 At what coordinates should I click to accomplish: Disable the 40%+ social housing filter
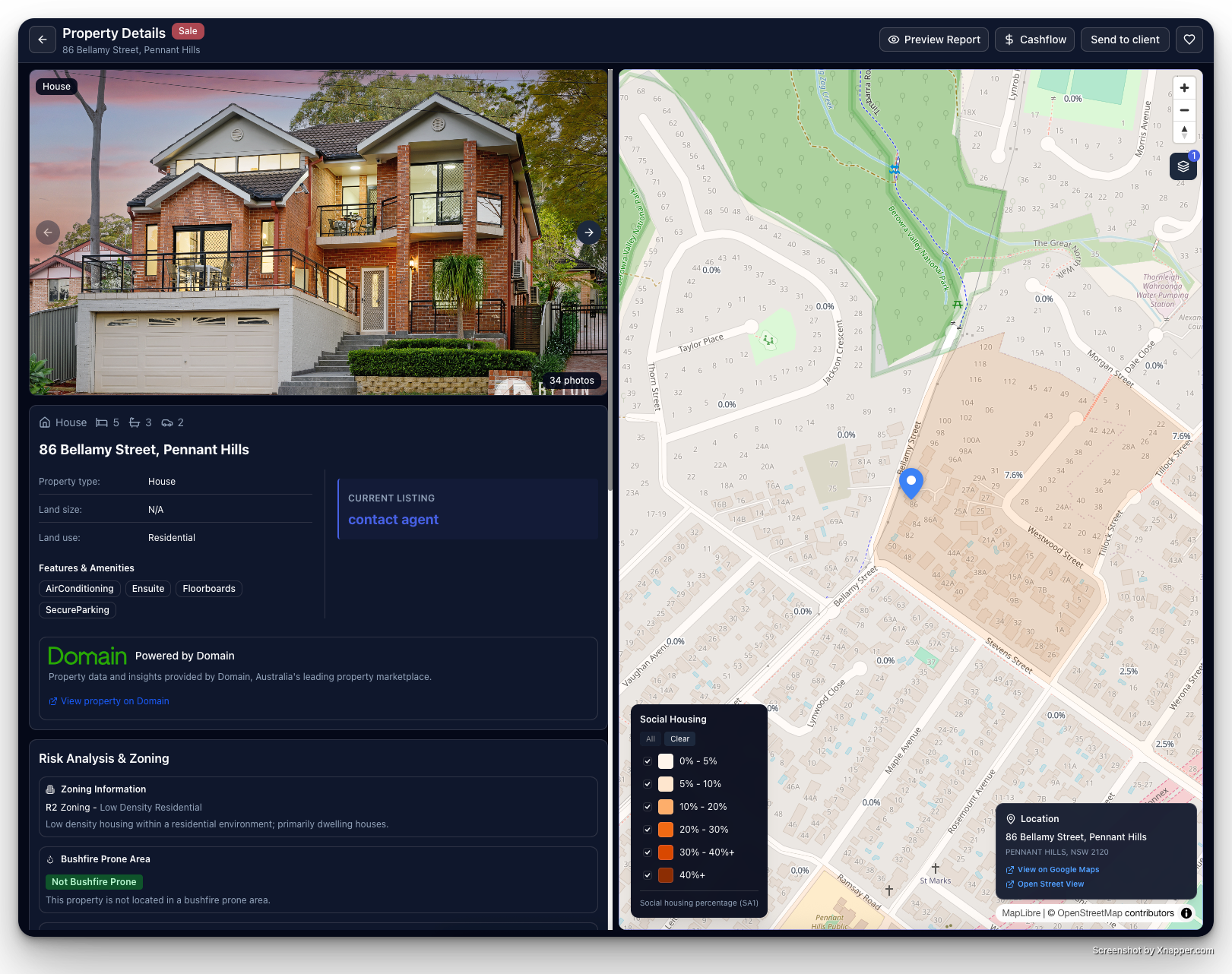click(x=648, y=875)
